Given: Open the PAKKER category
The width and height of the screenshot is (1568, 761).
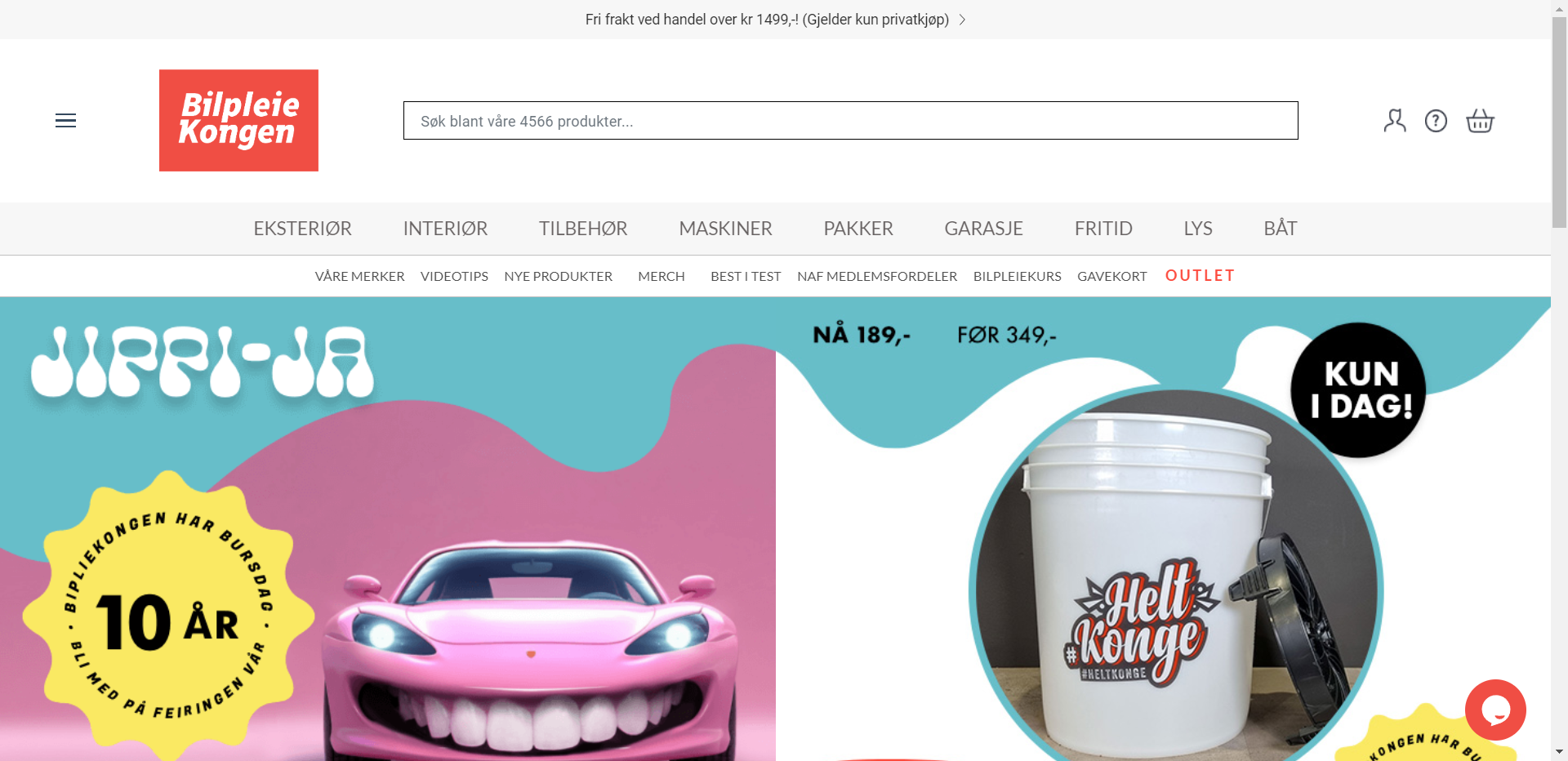Looking at the screenshot, I should click(x=858, y=229).
